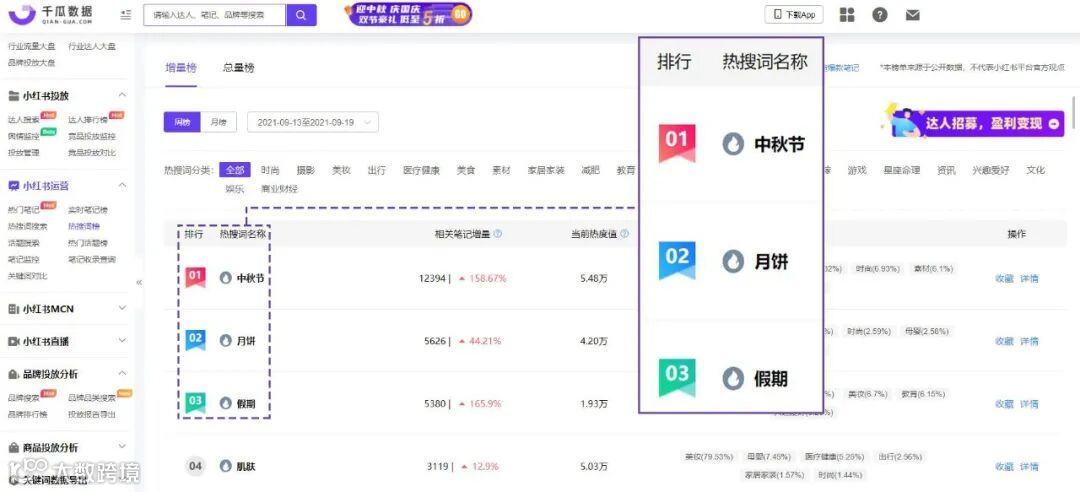Click the flame icon beside 假期 in table
Image resolution: width=1080 pixels, height=492 pixels.
click(x=225, y=403)
